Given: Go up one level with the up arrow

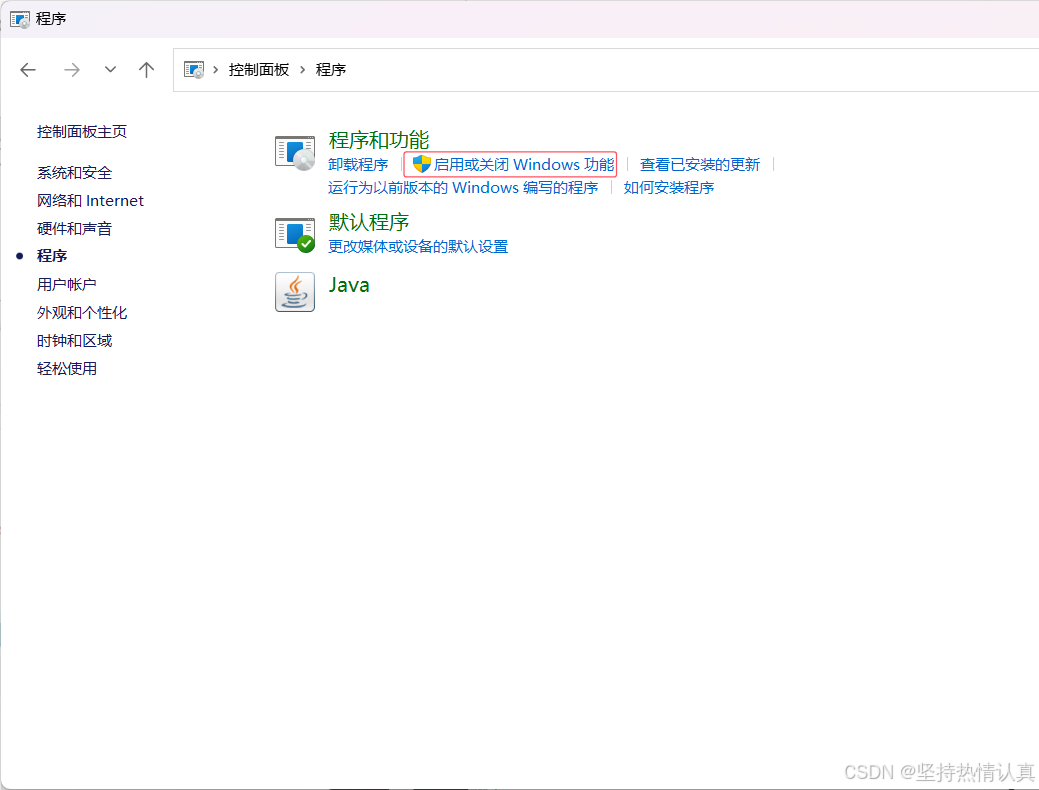Looking at the screenshot, I should (x=146, y=70).
